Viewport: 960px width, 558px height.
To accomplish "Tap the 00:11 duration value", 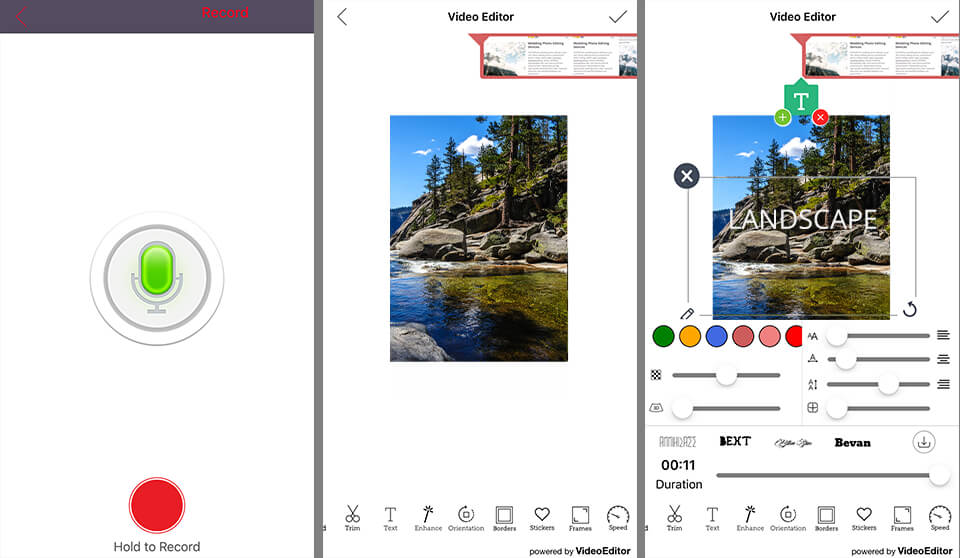I will coord(678,465).
